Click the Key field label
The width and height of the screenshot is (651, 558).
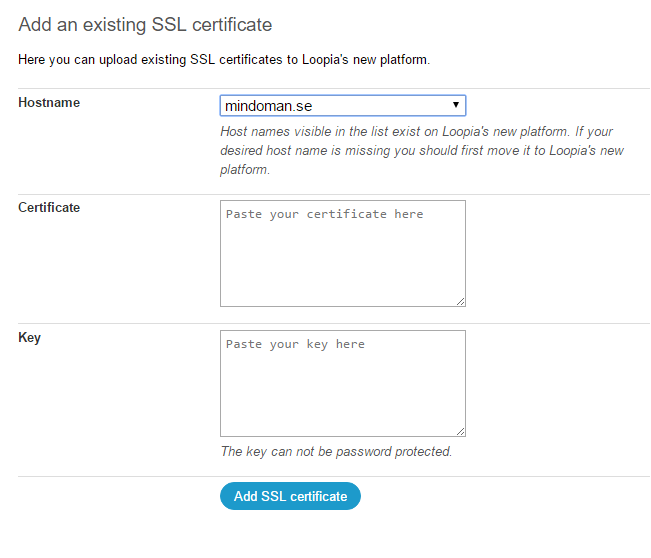pos(29,338)
